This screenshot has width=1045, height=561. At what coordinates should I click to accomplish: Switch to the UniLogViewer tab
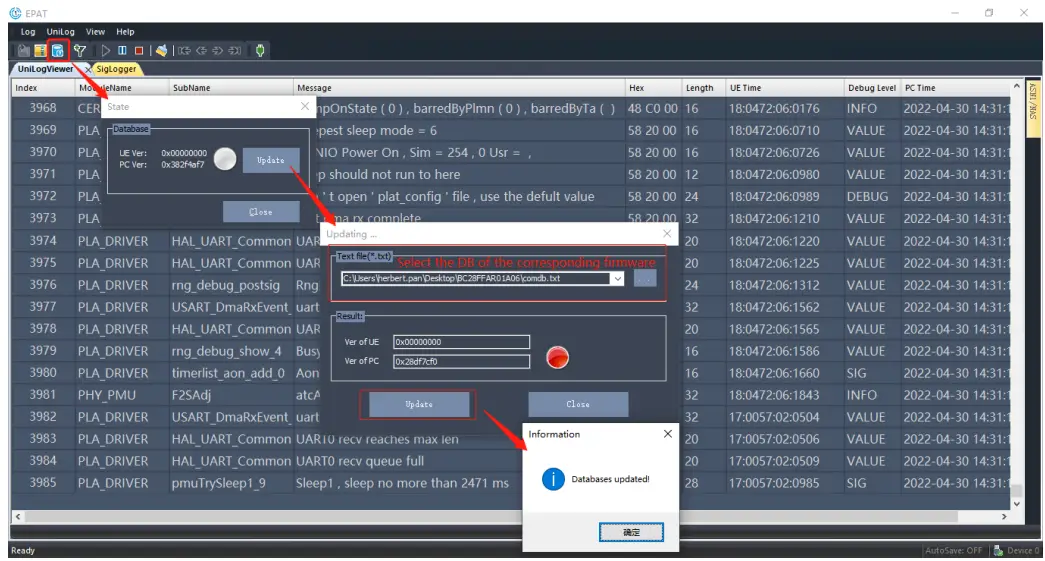(x=45, y=69)
